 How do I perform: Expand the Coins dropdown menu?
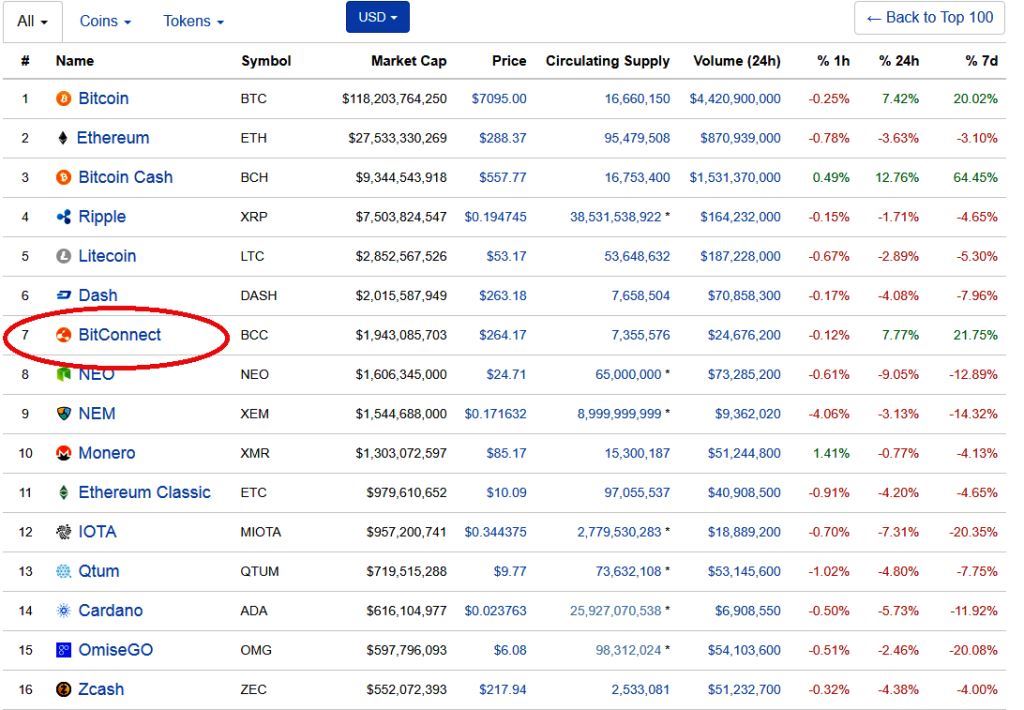105,21
